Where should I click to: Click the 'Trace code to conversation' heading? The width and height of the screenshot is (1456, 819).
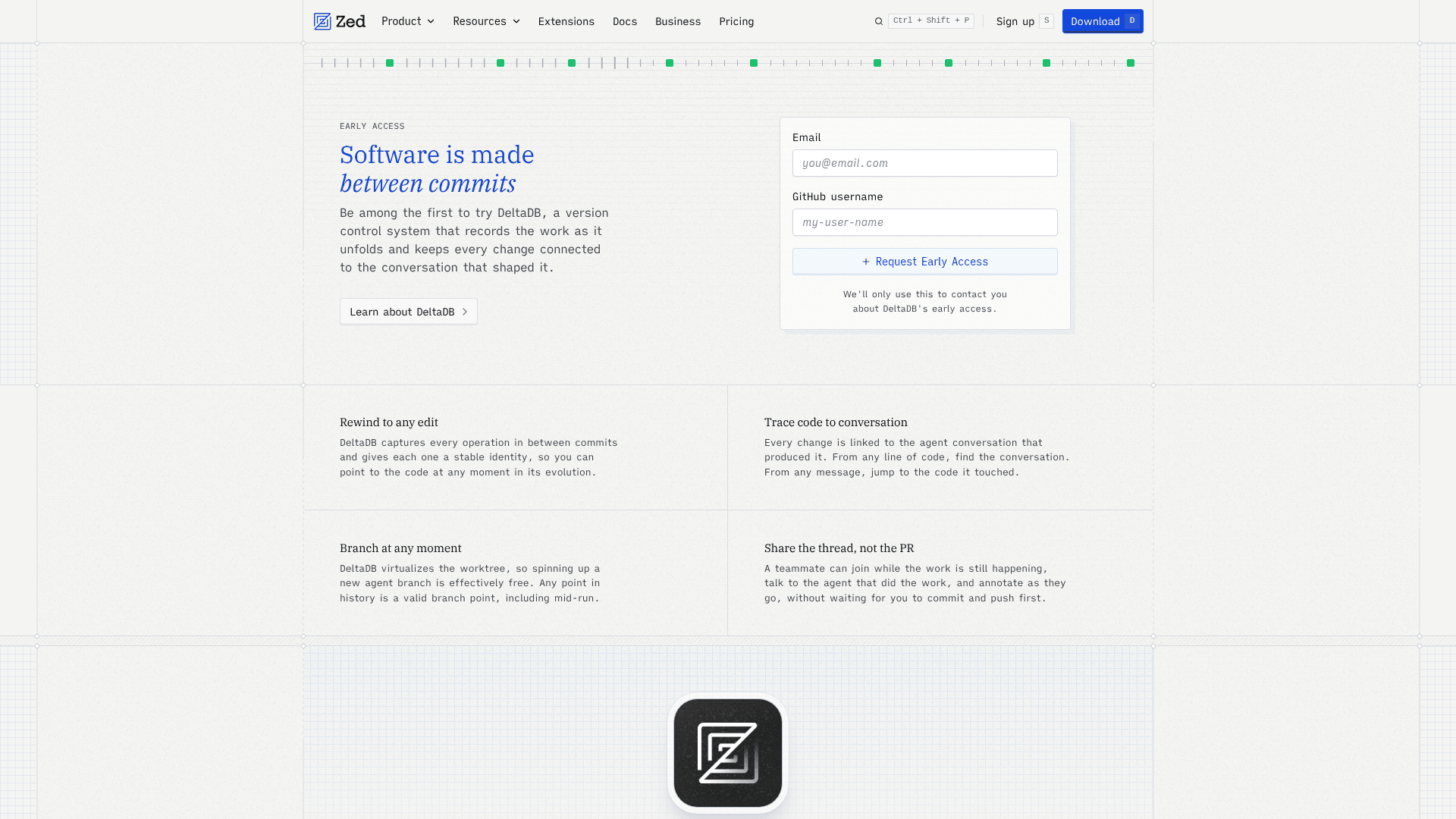[836, 422]
